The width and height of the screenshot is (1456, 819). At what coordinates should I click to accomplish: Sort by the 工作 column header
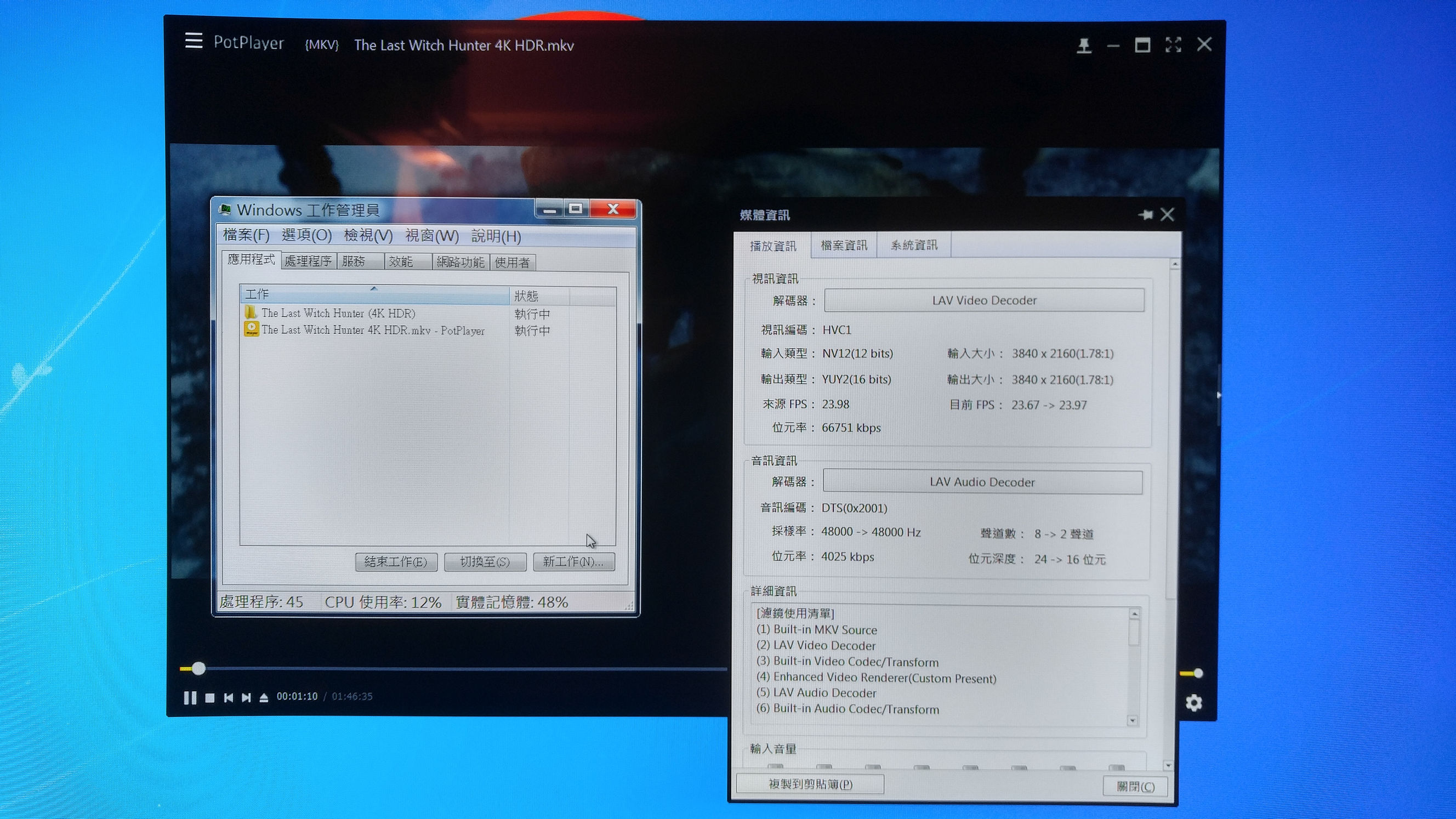tap(375, 294)
